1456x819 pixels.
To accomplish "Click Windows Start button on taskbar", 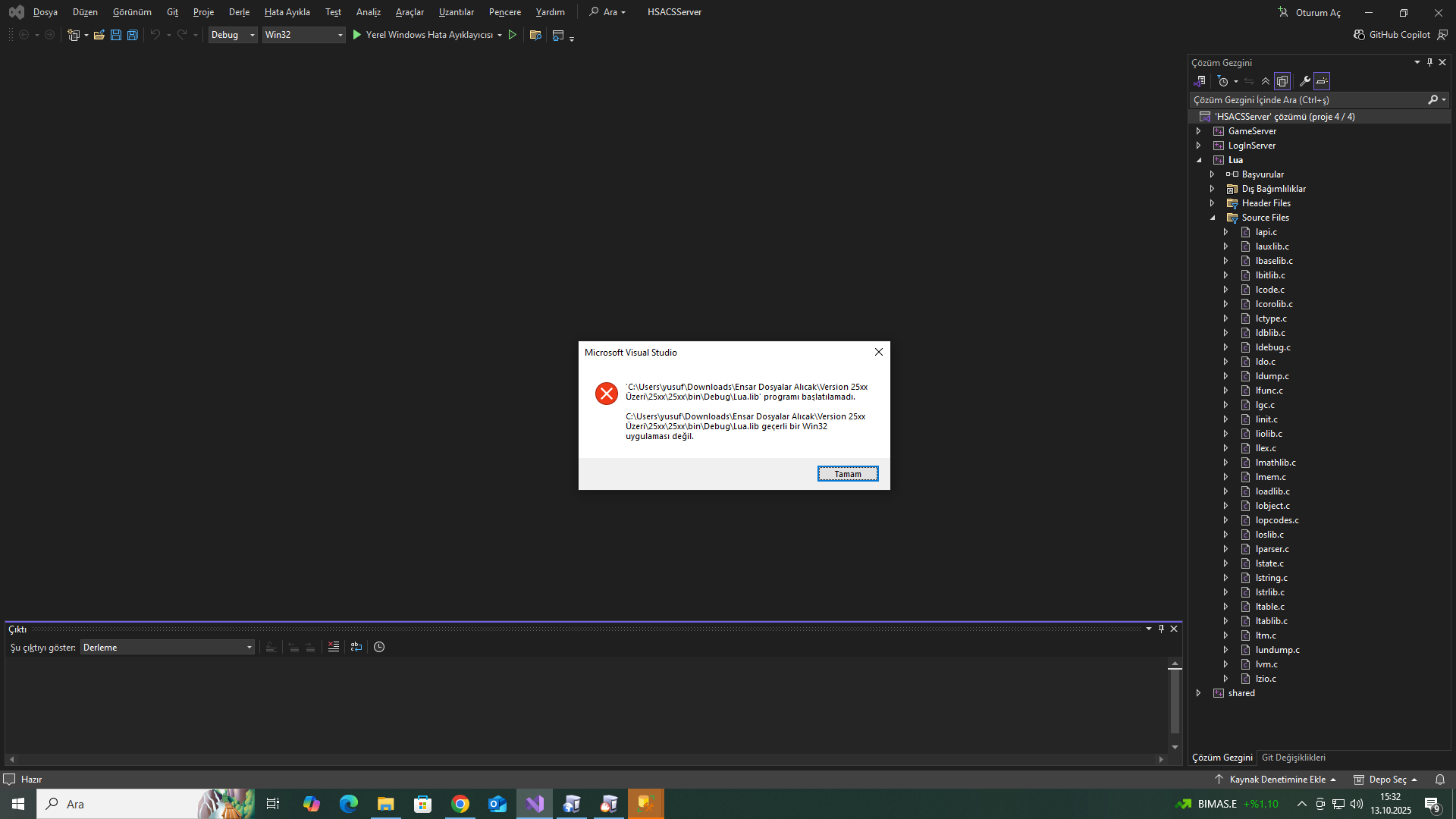I will 18,804.
